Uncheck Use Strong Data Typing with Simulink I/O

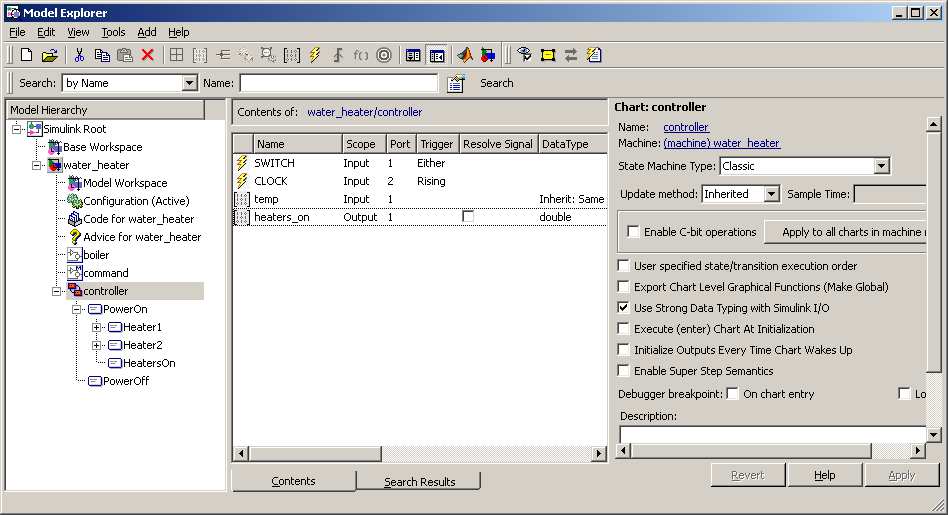(623, 308)
